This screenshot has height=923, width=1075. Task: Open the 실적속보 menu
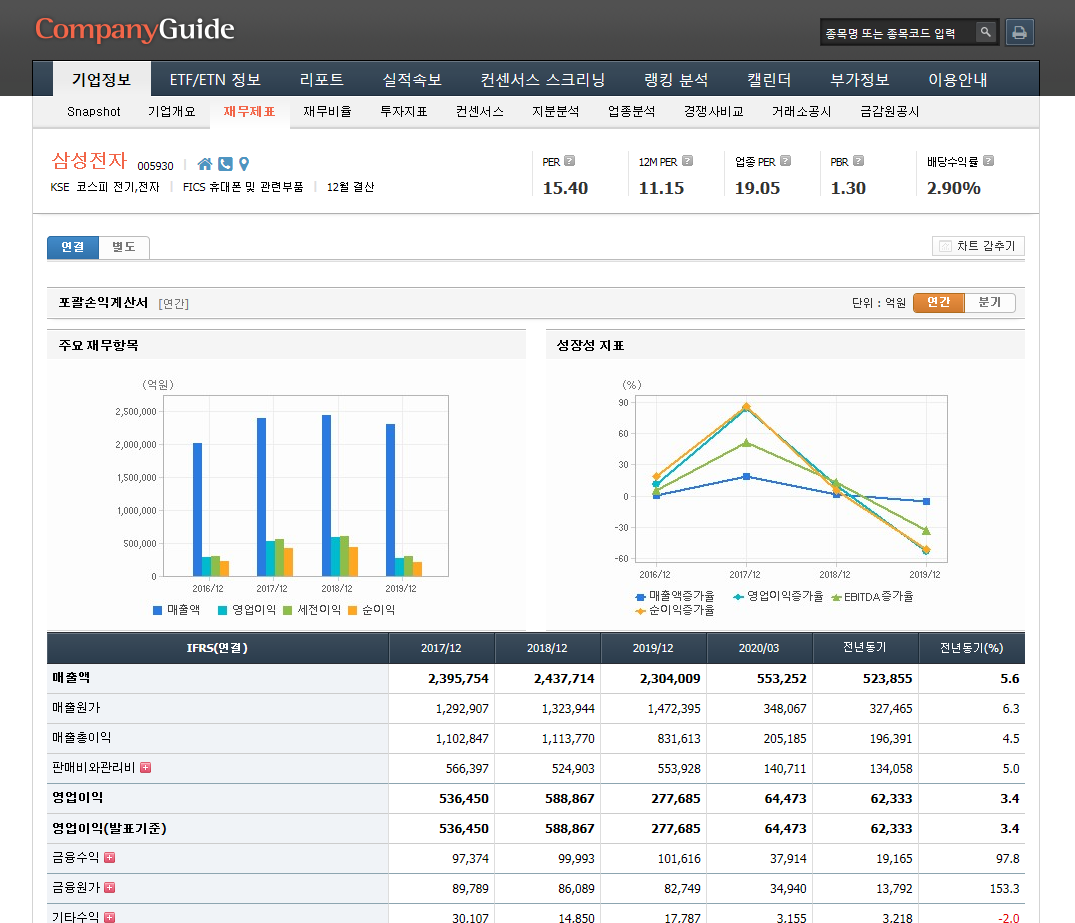412,80
